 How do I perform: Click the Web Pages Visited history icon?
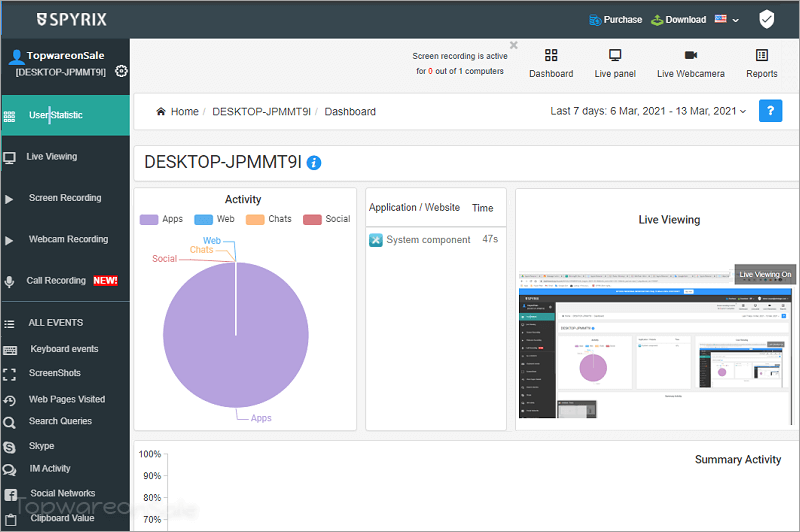pos(9,400)
